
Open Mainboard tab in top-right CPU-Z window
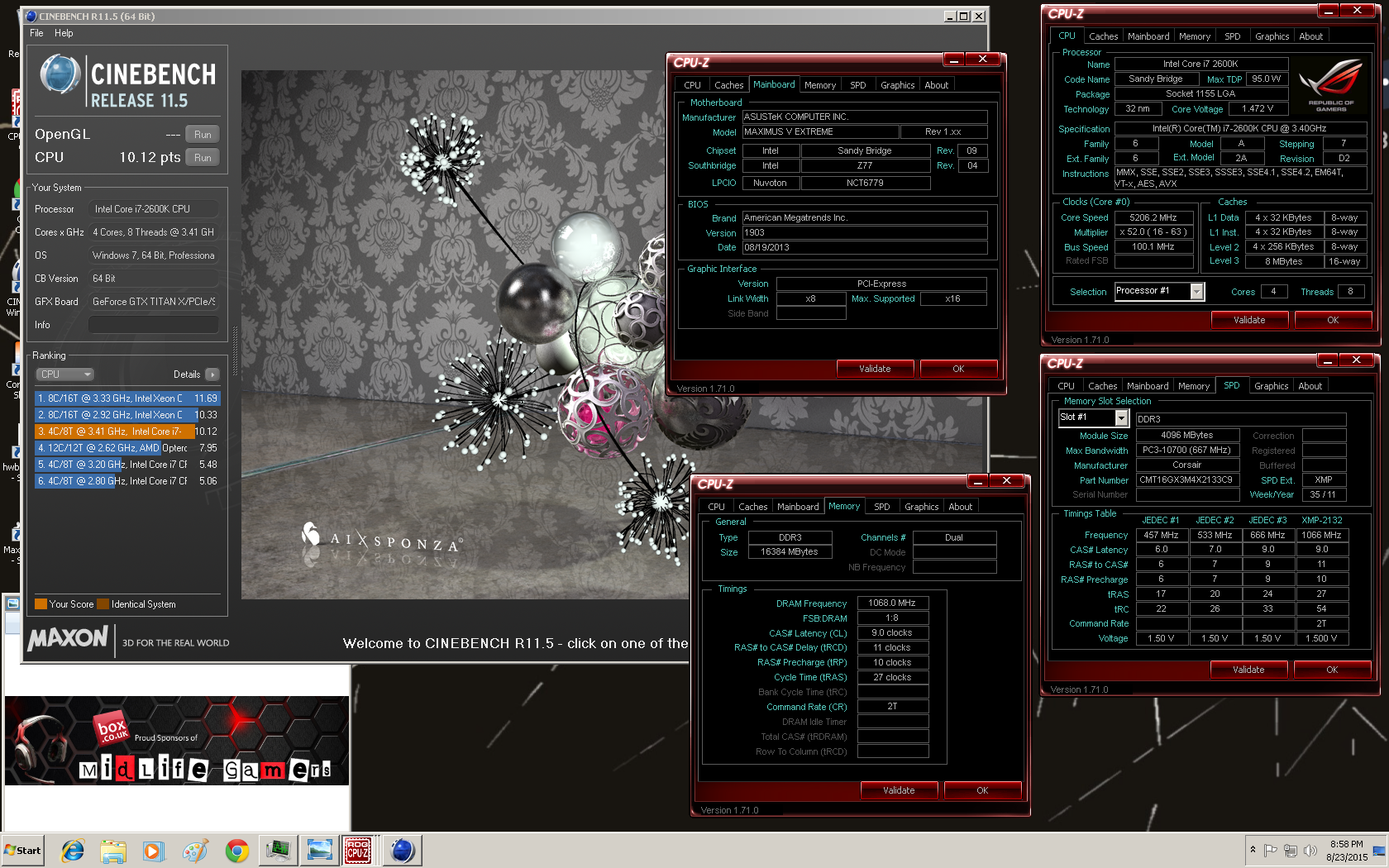[x=1148, y=36]
